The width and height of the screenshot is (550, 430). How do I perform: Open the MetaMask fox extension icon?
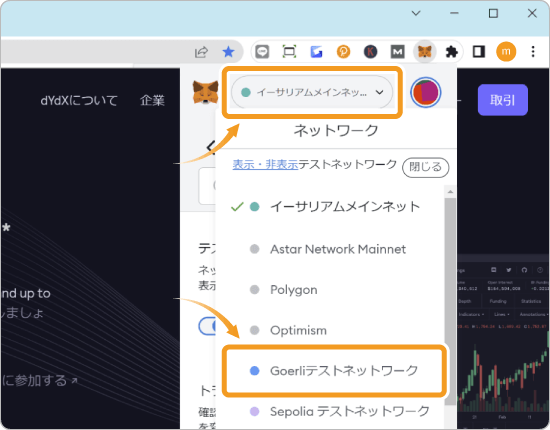tap(424, 52)
